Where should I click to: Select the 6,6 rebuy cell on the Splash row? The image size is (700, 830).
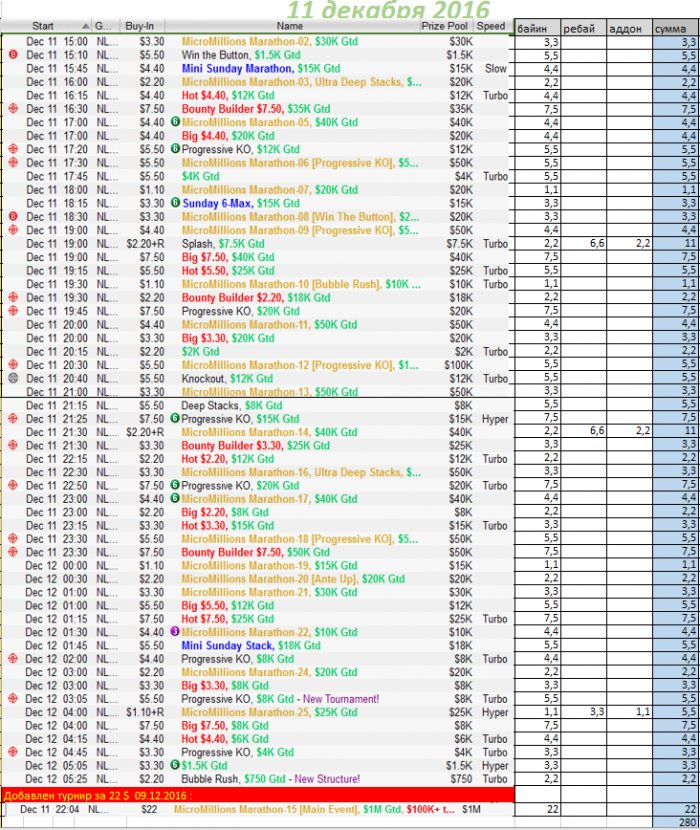(584, 243)
